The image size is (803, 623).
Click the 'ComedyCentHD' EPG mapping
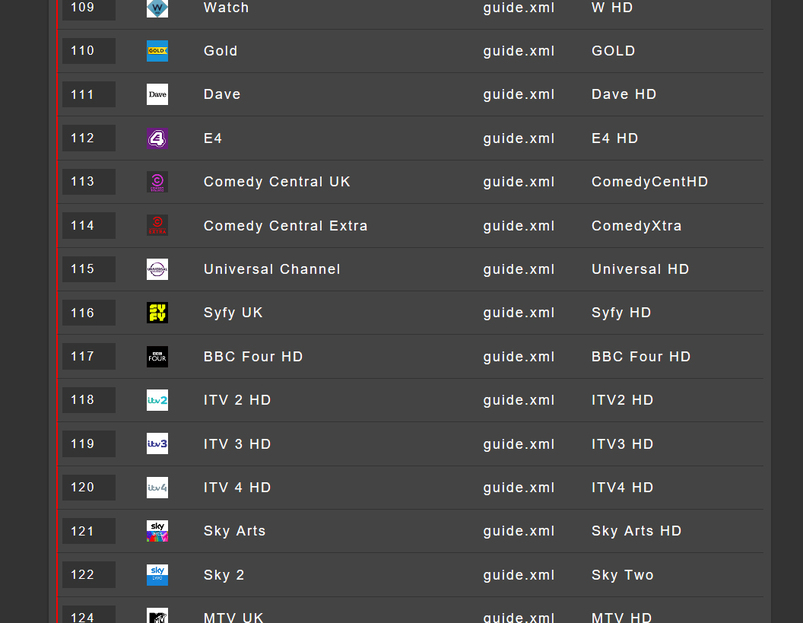click(649, 182)
